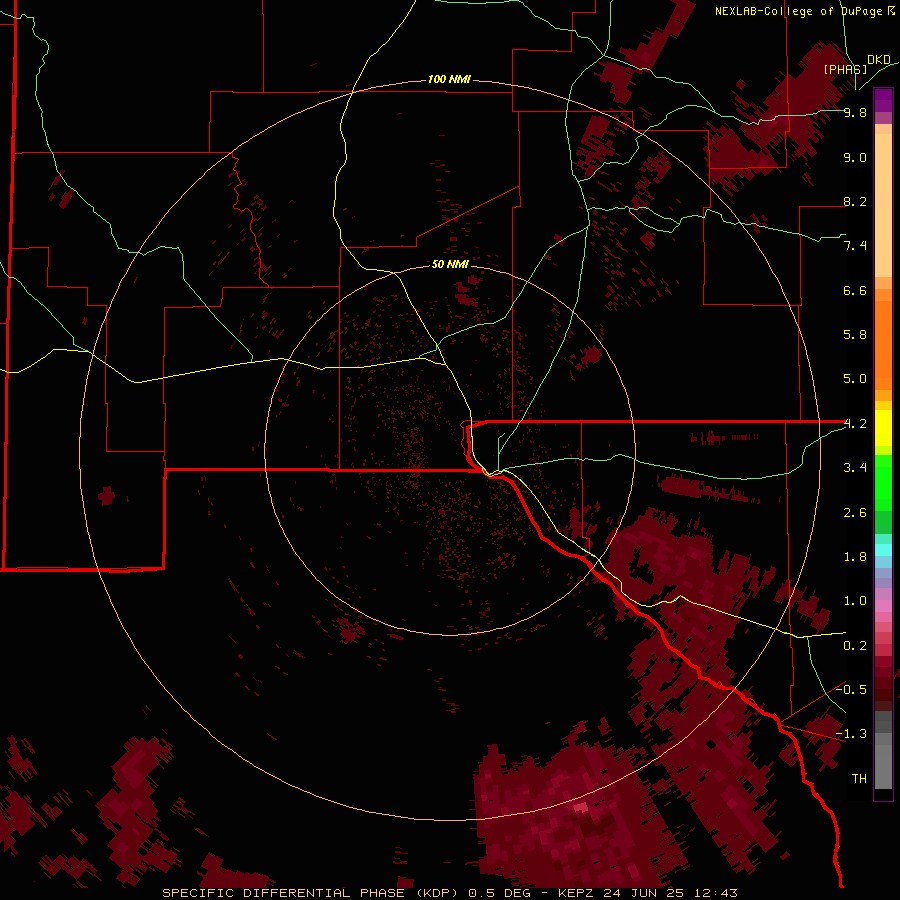The height and width of the screenshot is (900, 900).
Task: Click the 2.6 value on the color scale
Action: pyautogui.click(x=855, y=513)
